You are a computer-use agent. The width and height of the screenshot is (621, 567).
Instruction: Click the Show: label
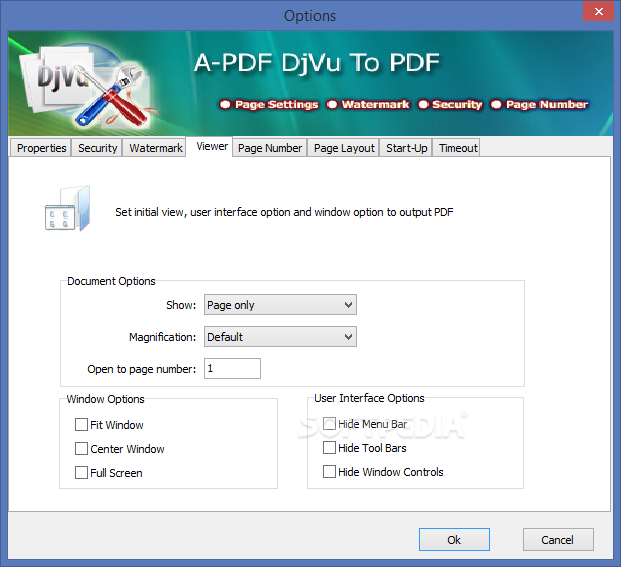point(181,305)
